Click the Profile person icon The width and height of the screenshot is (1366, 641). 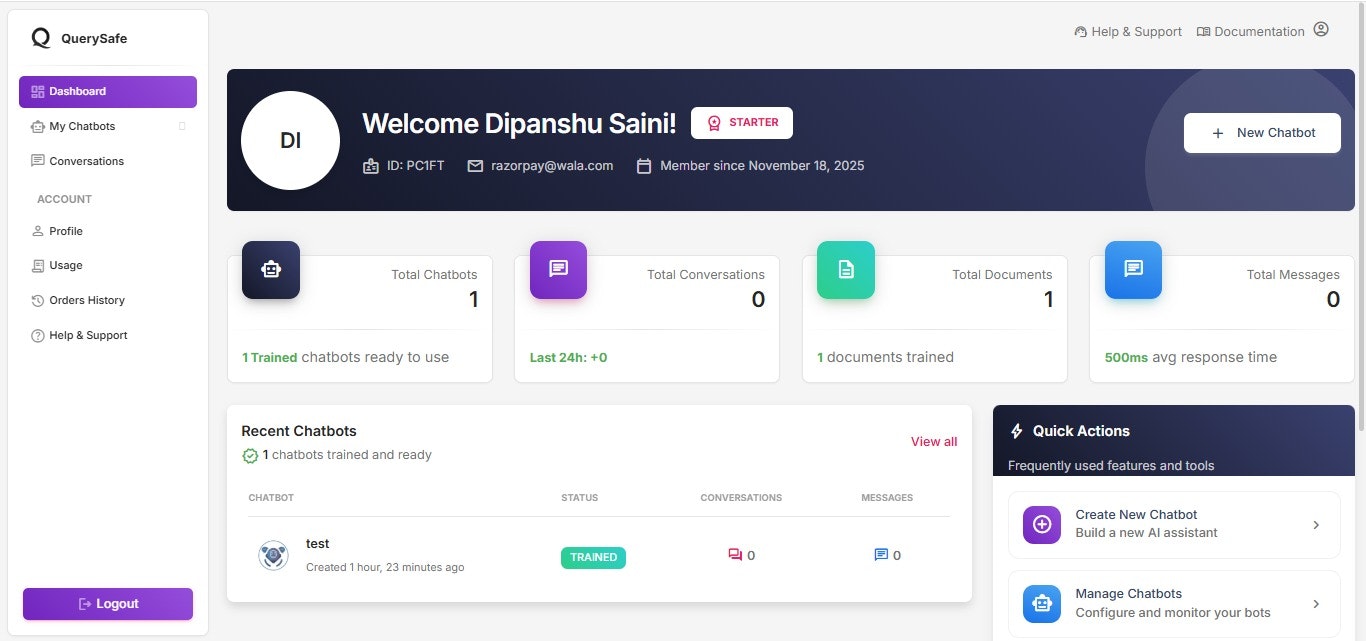pos(37,231)
